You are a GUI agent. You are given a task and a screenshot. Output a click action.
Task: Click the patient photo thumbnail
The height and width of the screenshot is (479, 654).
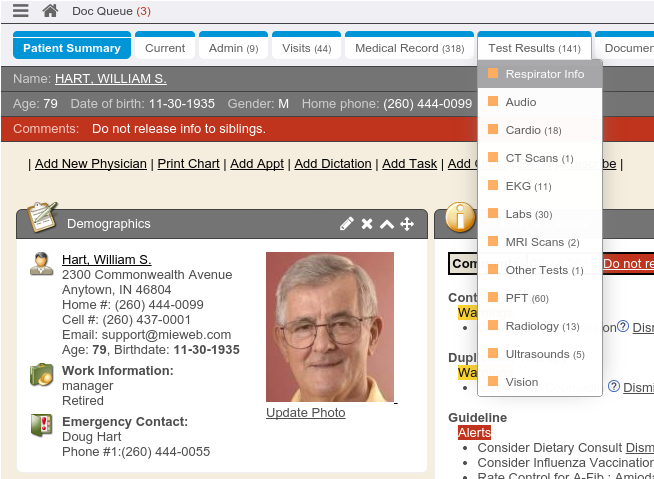click(x=330, y=327)
